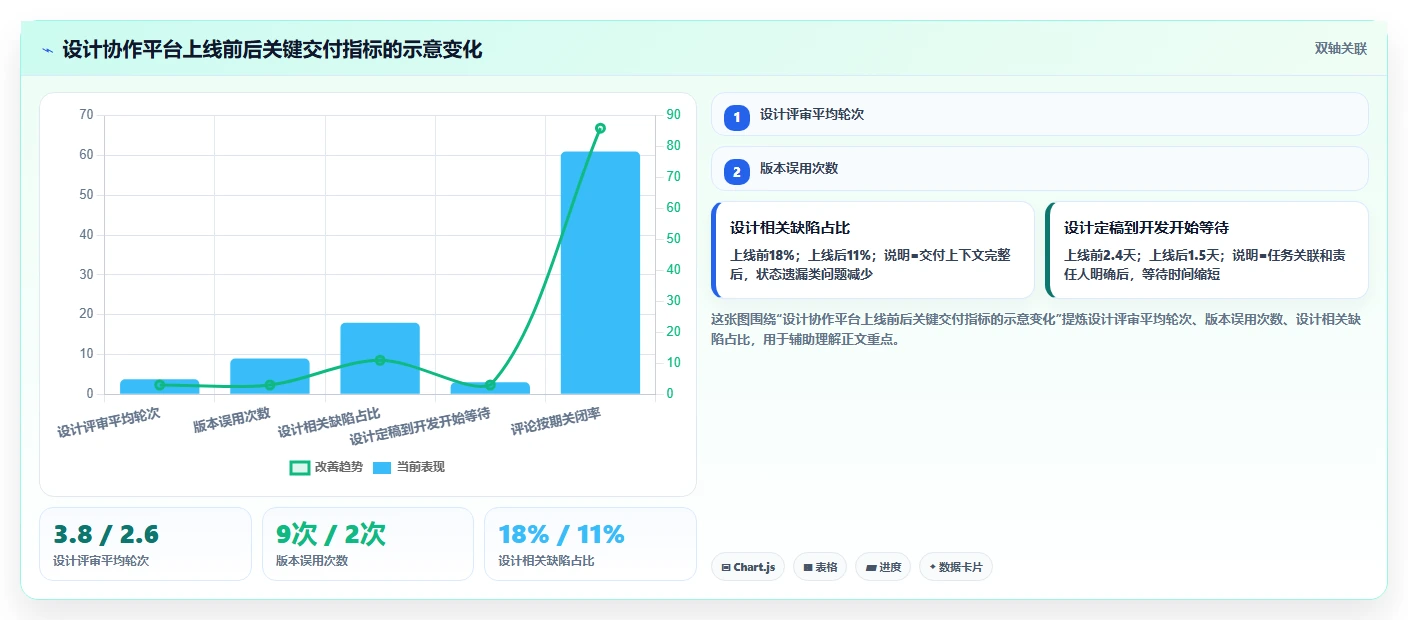This screenshot has width=1408, height=620.
Task: Open the 设计定稿到开发开始等待 info card
Action: tap(1206, 250)
